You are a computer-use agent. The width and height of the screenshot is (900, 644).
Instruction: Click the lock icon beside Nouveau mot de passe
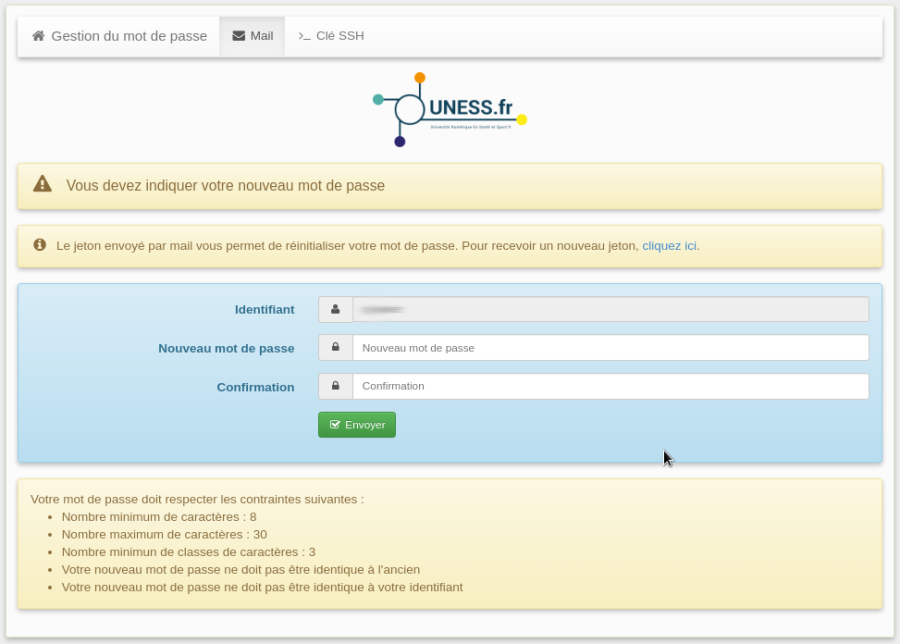[335, 348]
